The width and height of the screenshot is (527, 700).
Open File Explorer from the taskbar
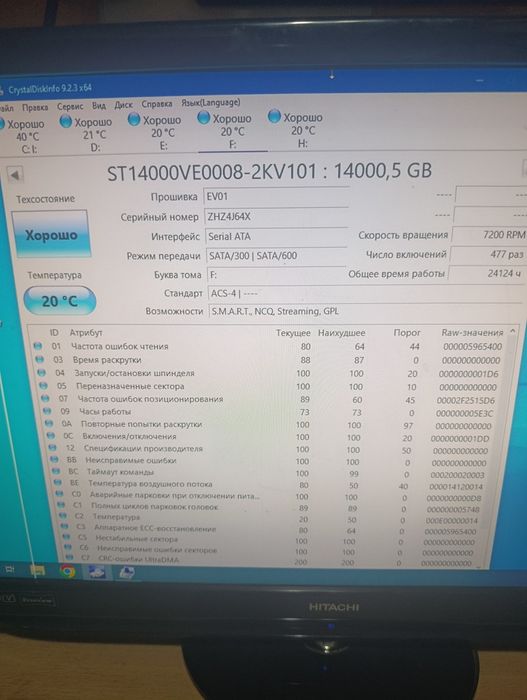[x=38, y=570]
